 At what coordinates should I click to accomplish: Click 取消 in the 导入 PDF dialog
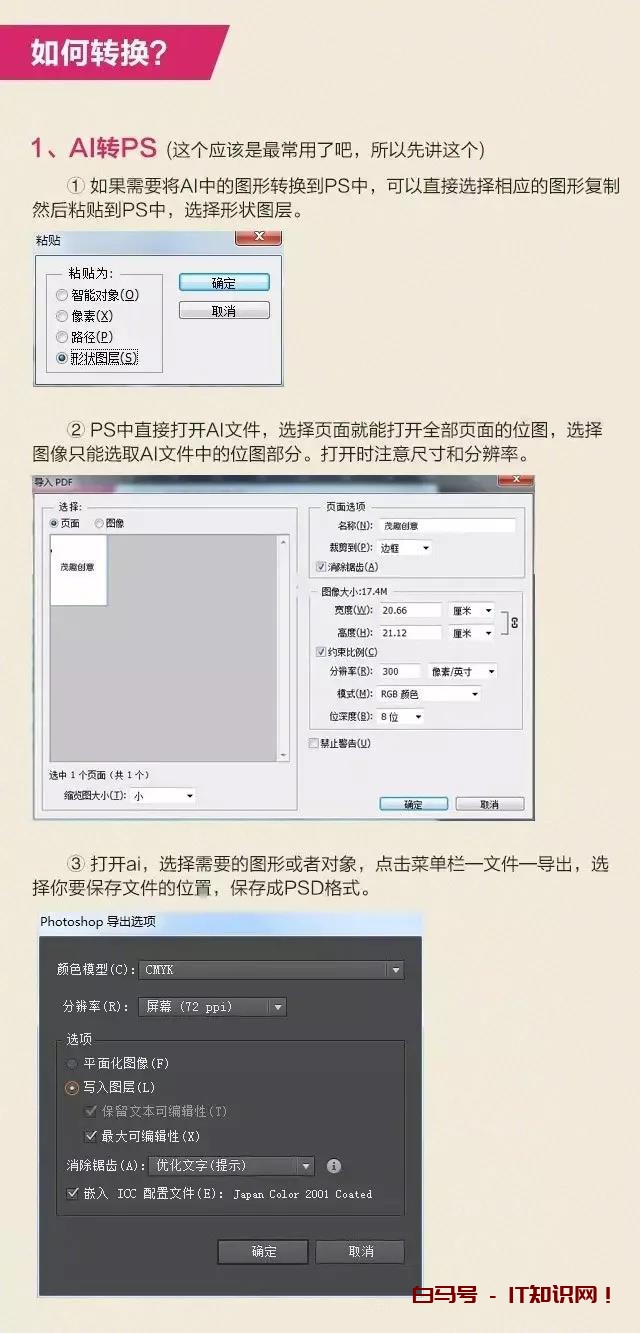[x=490, y=804]
